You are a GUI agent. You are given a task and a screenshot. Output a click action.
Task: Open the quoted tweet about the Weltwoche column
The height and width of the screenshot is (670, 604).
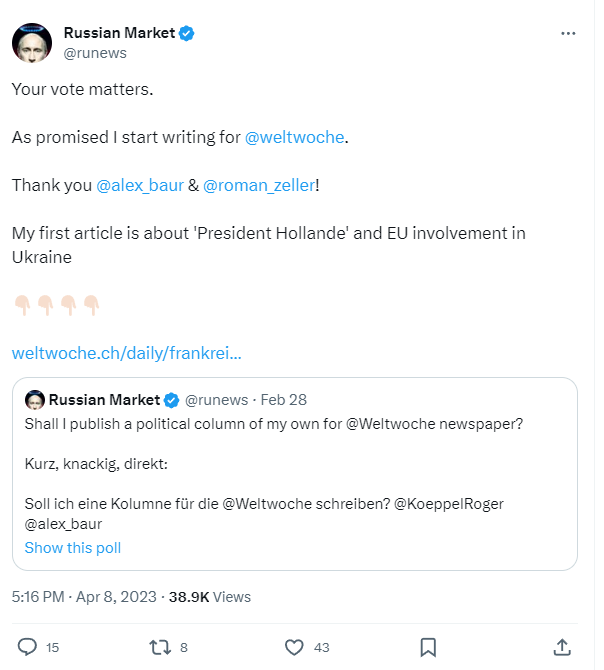(300, 470)
